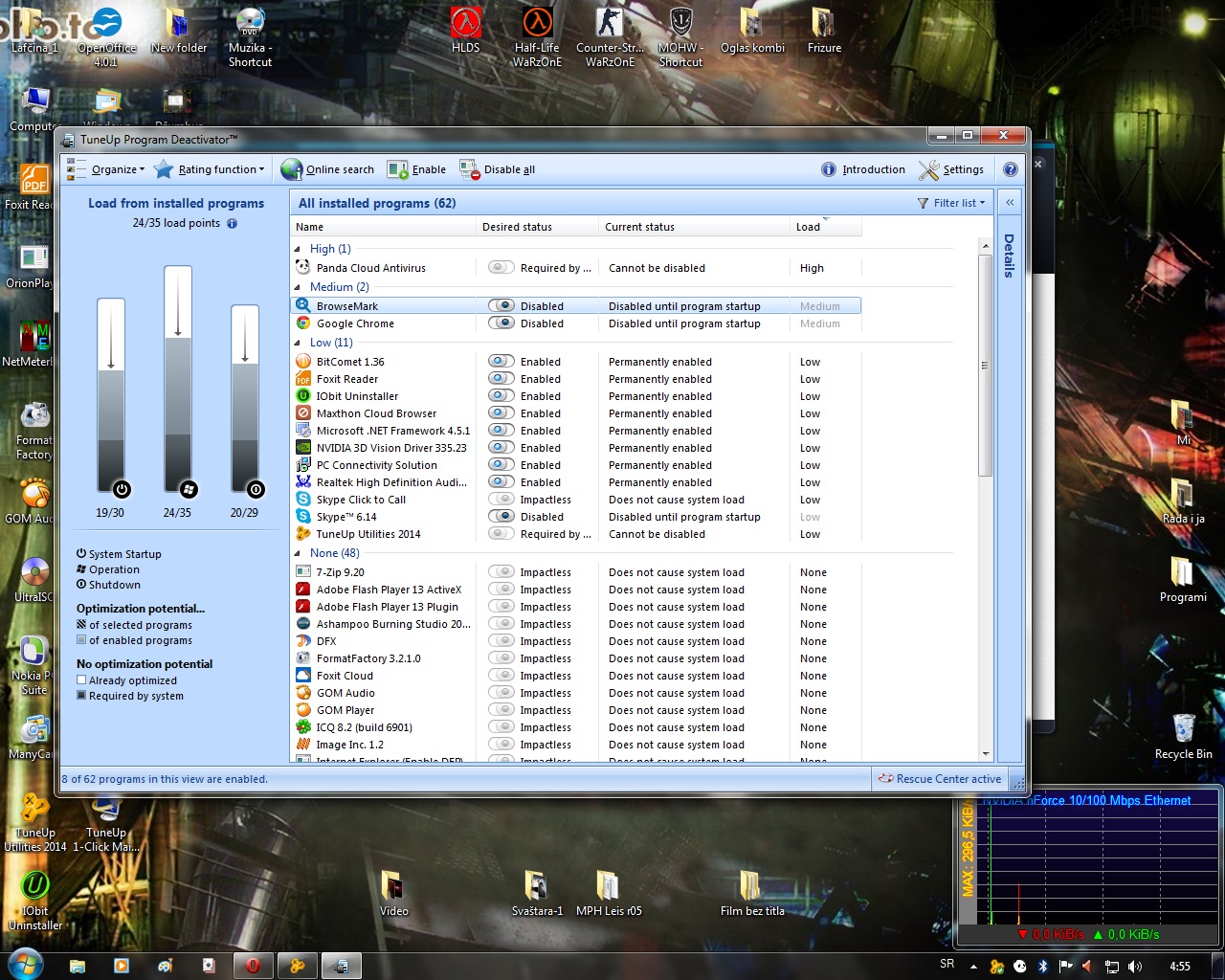Click the Online search globe icon
The image size is (1225, 980).
tap(292, 169)
